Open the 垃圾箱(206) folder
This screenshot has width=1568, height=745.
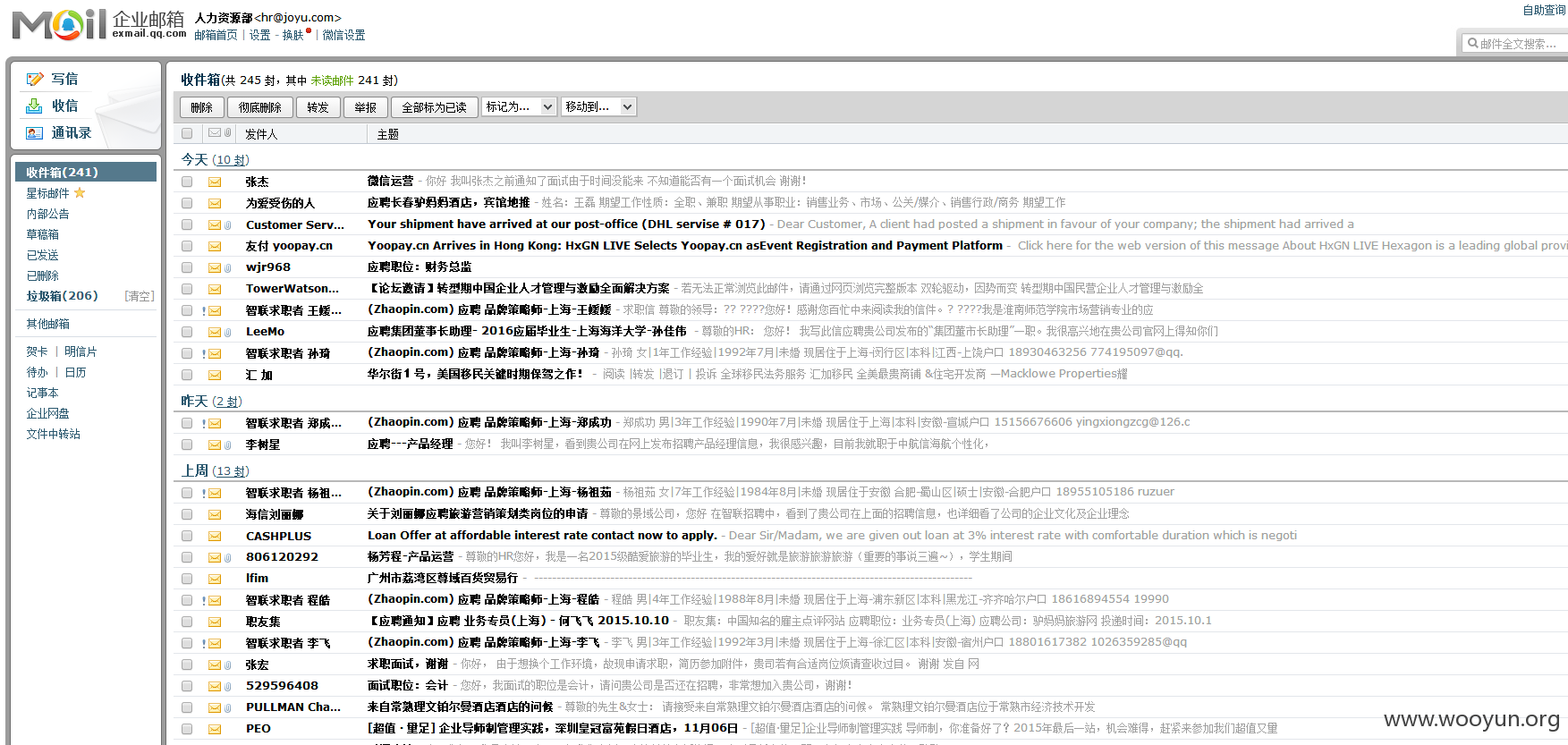coord(62,296)
